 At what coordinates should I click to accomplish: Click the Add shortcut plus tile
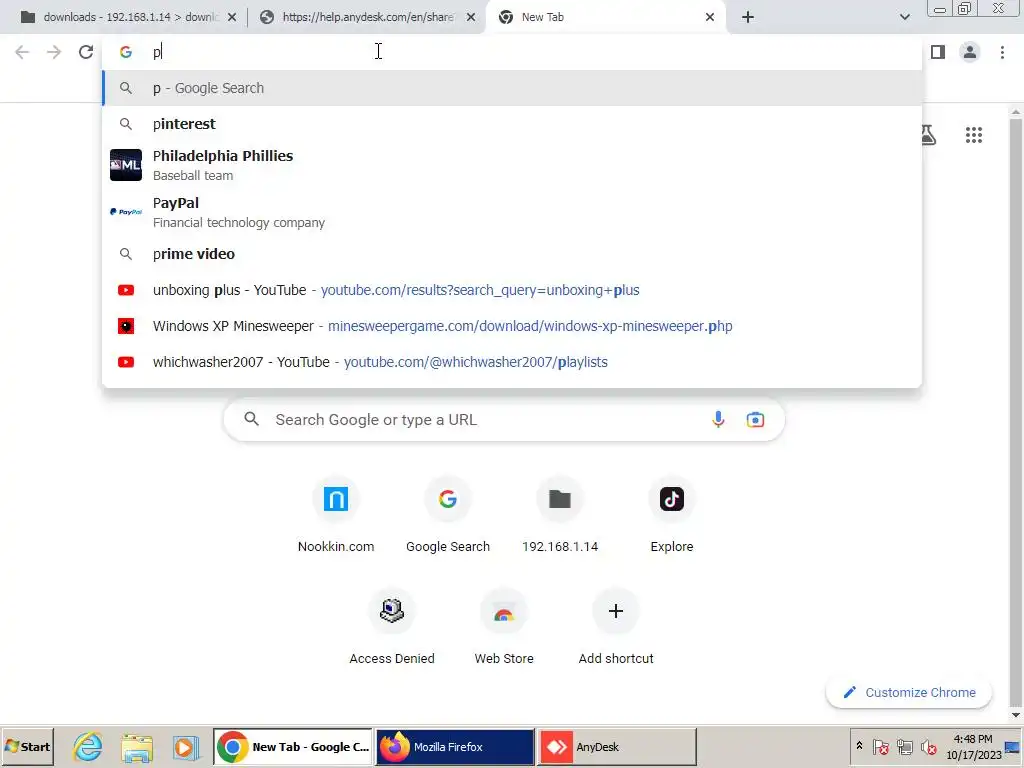(x=616, y=628)
